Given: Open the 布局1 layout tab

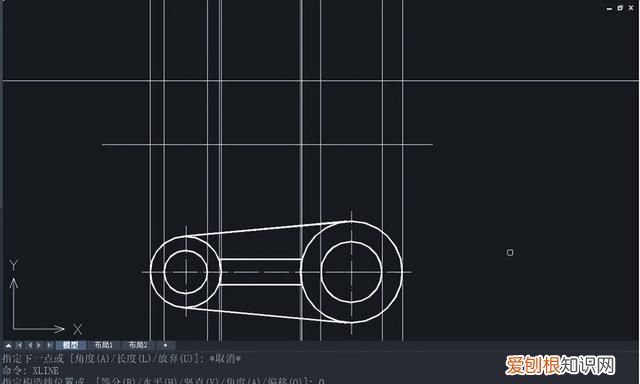Looking at the screenshot, I should pyautogui.click(x=104, y=345).
